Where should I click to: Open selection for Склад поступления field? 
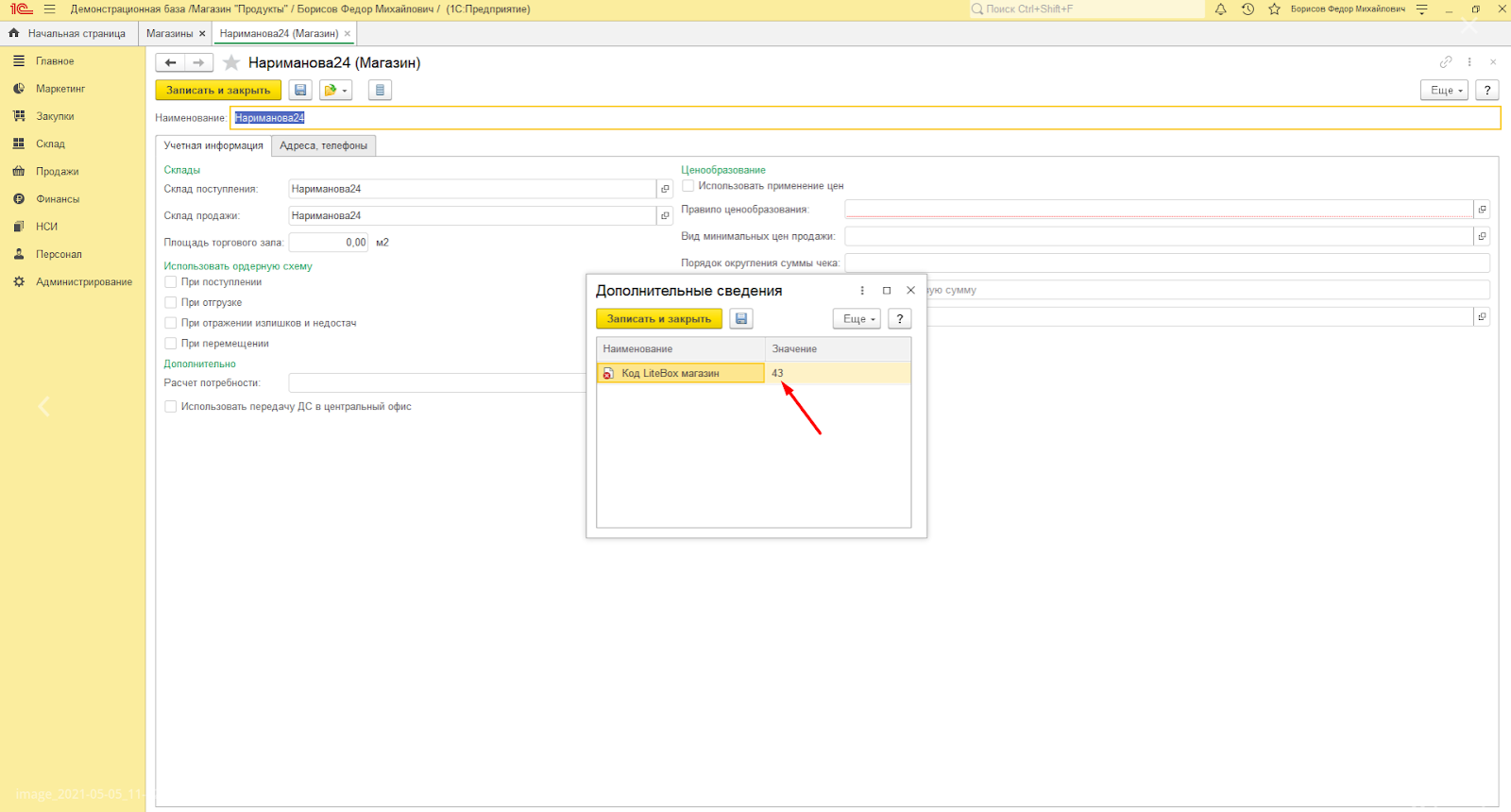(x=665, y=189)
